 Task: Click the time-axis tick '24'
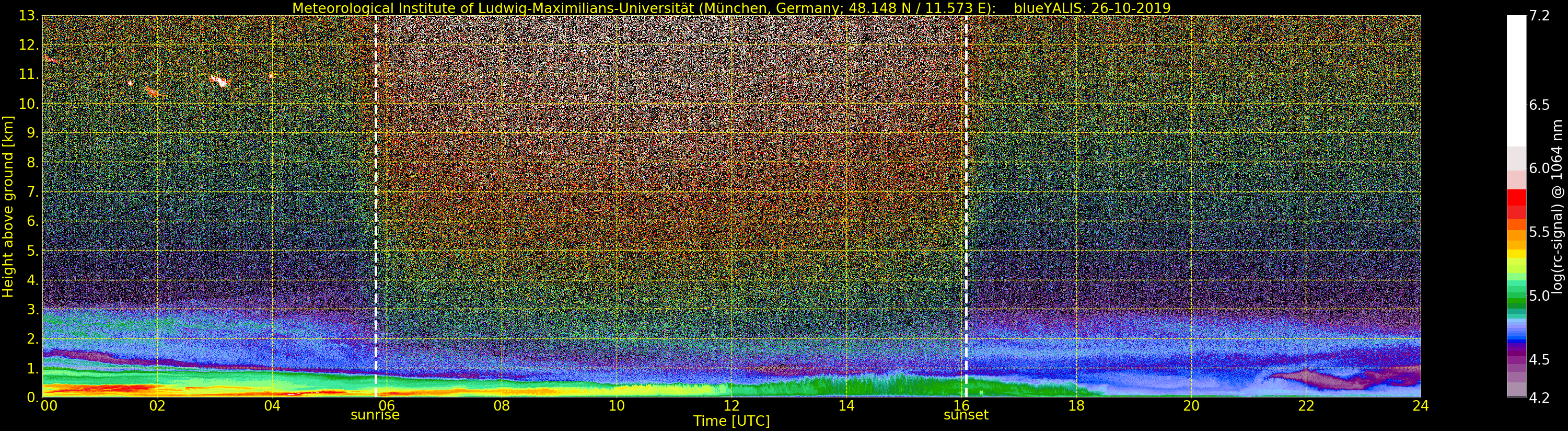point(1421,406)
